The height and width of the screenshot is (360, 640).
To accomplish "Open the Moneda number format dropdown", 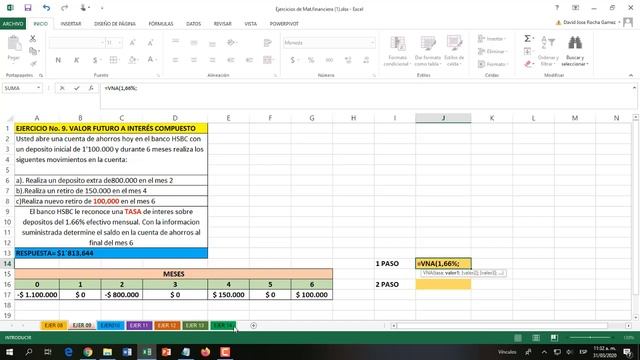I will [372, 42].
